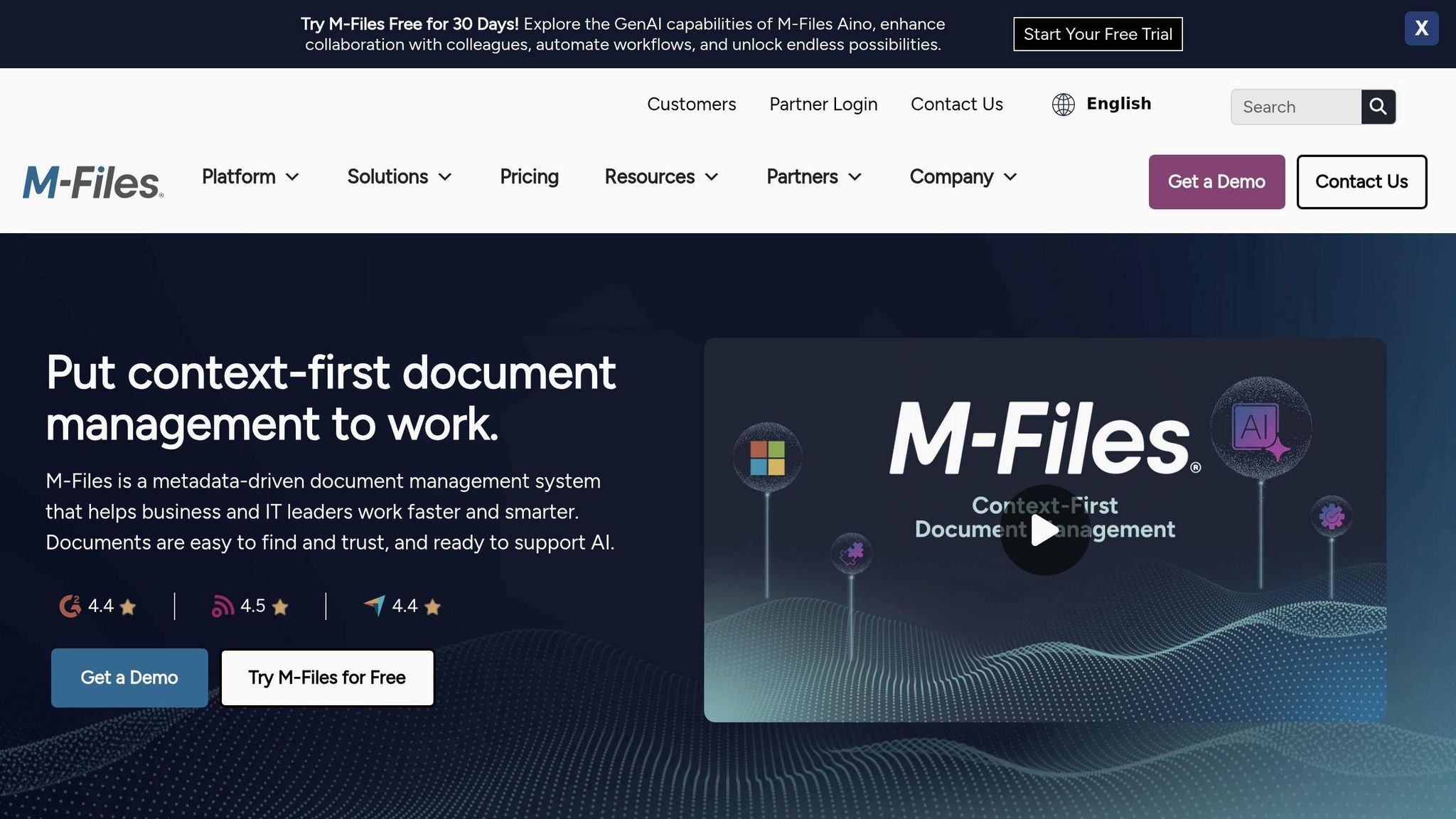The width and height of the screenshot is (1456, 819).
Task: Open the Solutions nav item
Action: 387,176
